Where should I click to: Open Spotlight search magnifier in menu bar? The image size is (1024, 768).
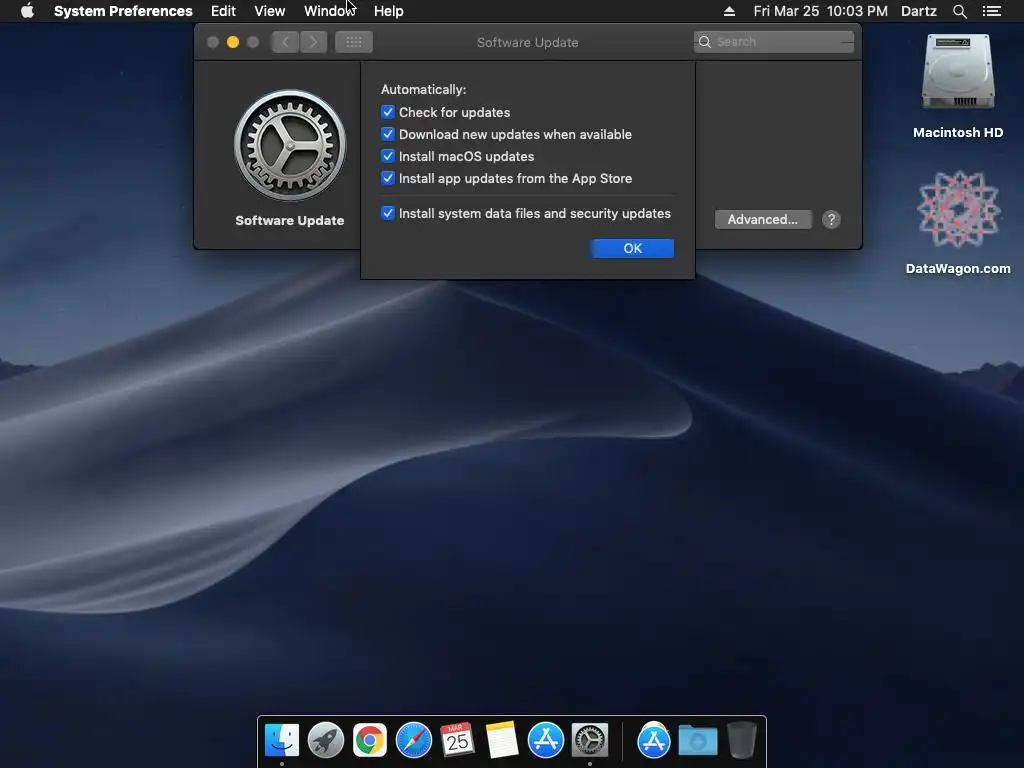pos(959,11)
